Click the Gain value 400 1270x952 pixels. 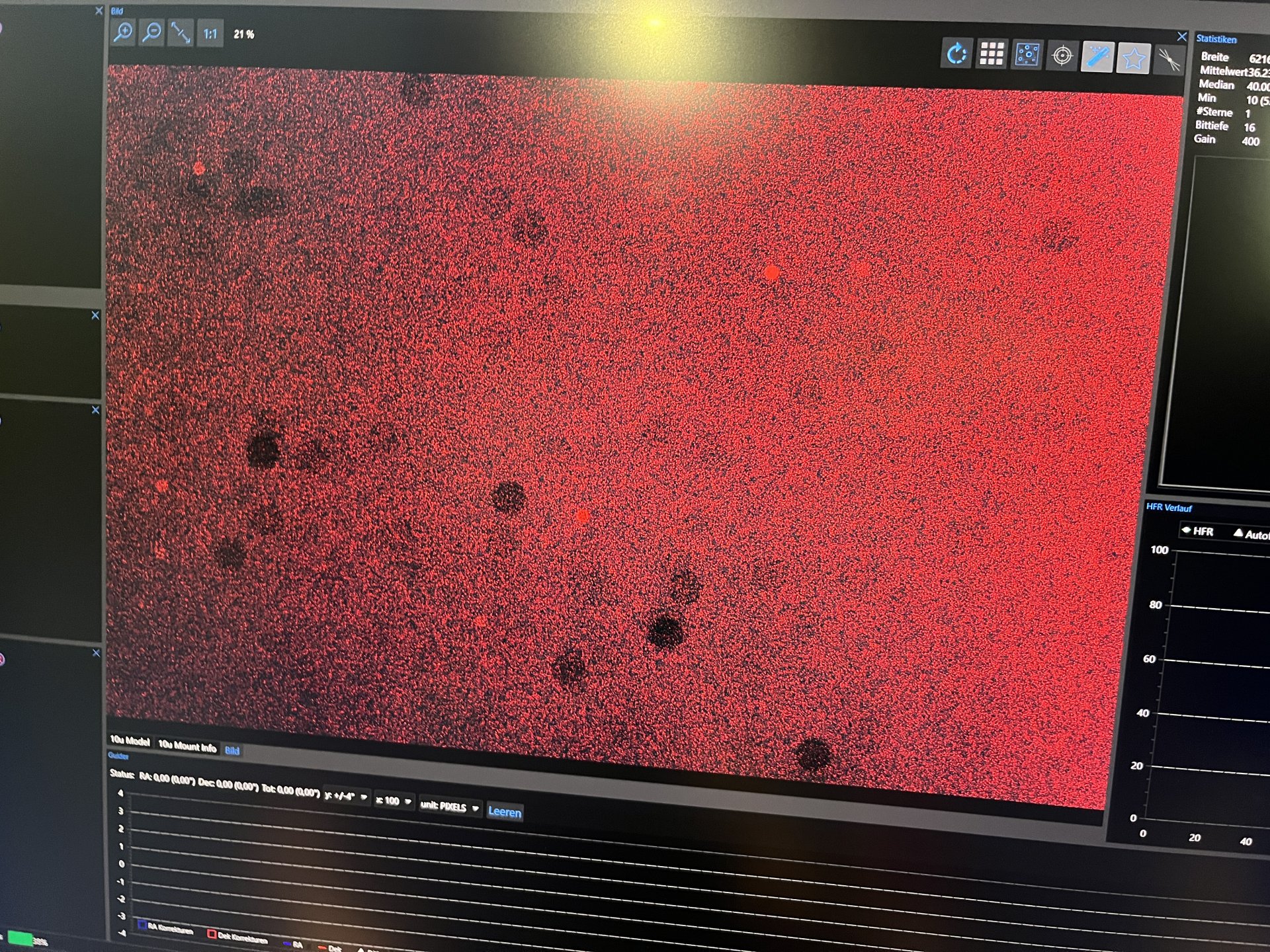[1250, 141]
